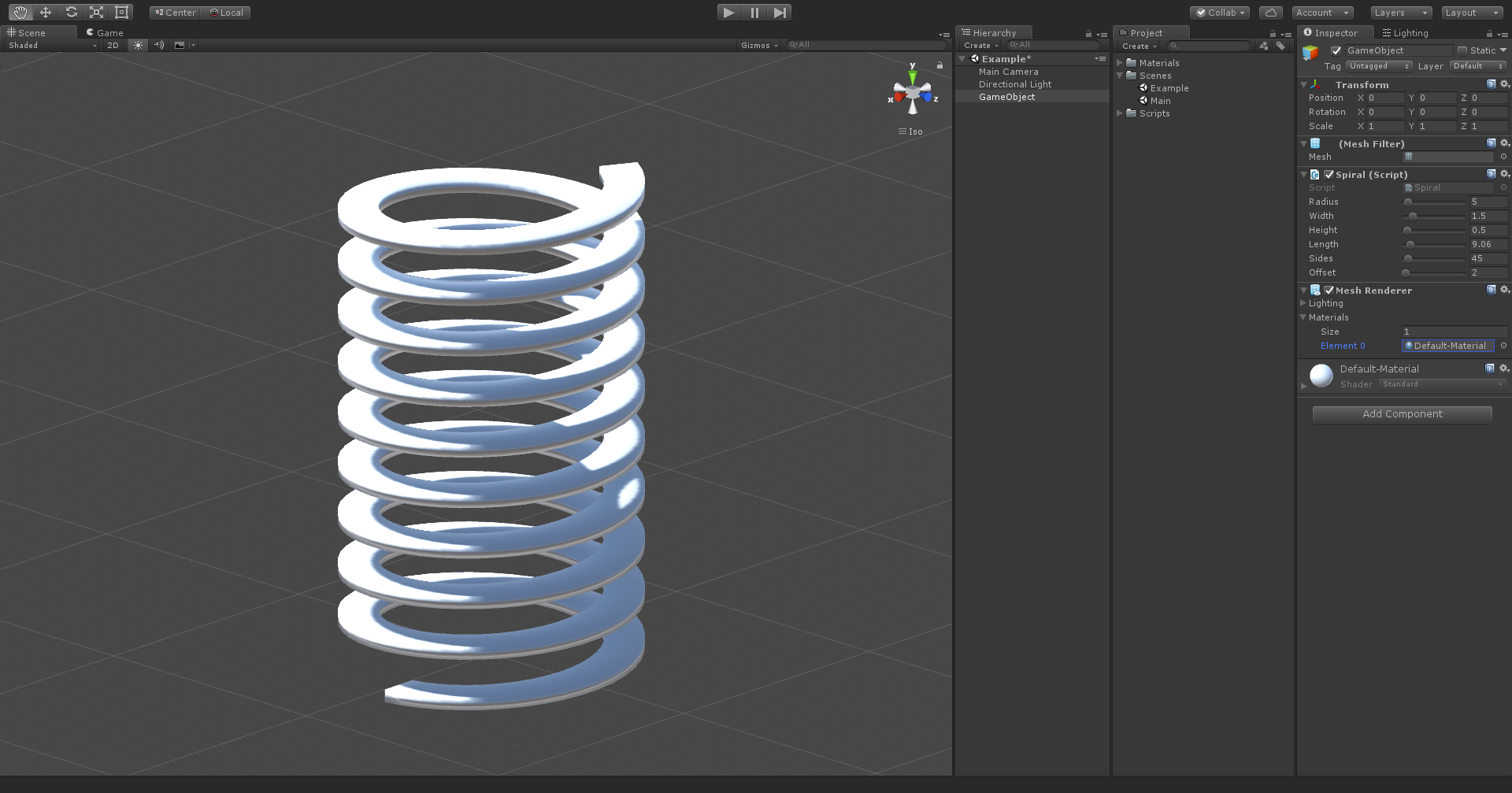Select the Rotate tool

pos(71,13)
